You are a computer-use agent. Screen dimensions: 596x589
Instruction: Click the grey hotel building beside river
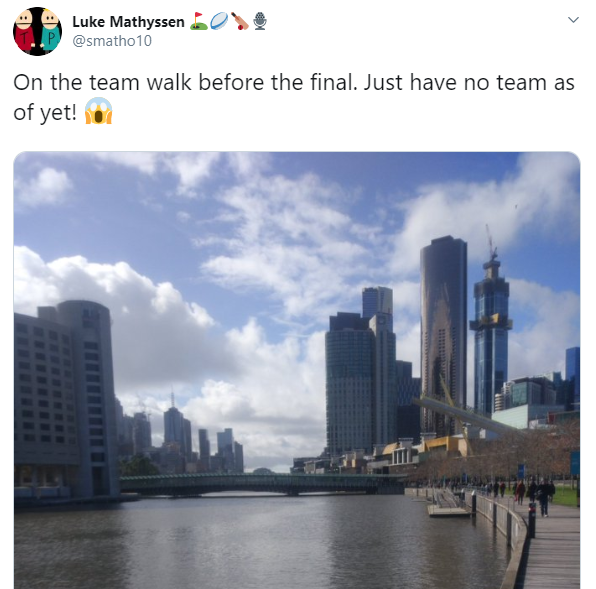point(65,399)
